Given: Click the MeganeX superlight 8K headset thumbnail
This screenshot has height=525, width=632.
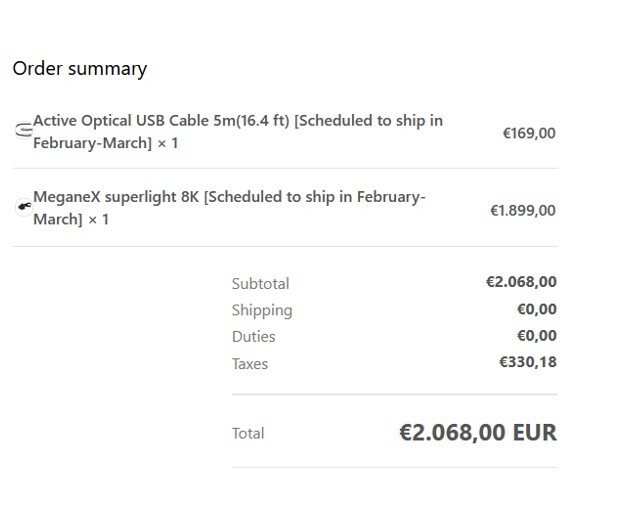Looking at the screenshot, I should pos(24,207).
